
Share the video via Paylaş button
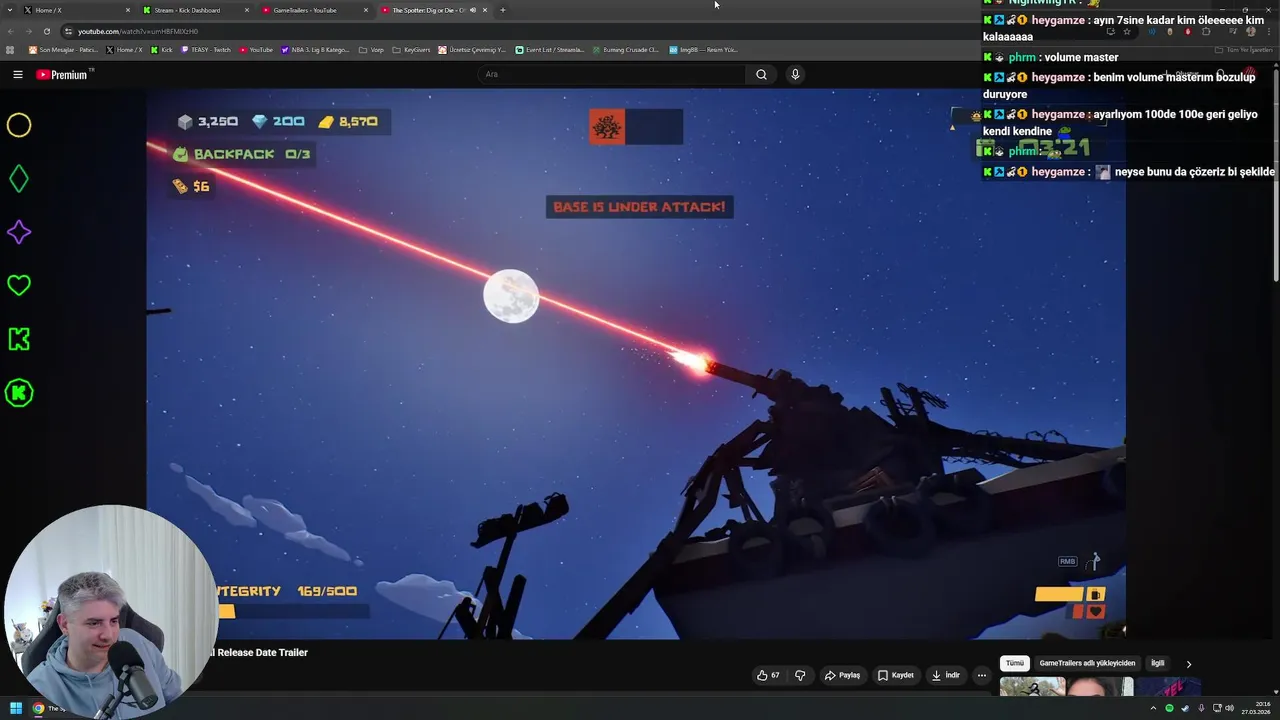pos(842,675)
